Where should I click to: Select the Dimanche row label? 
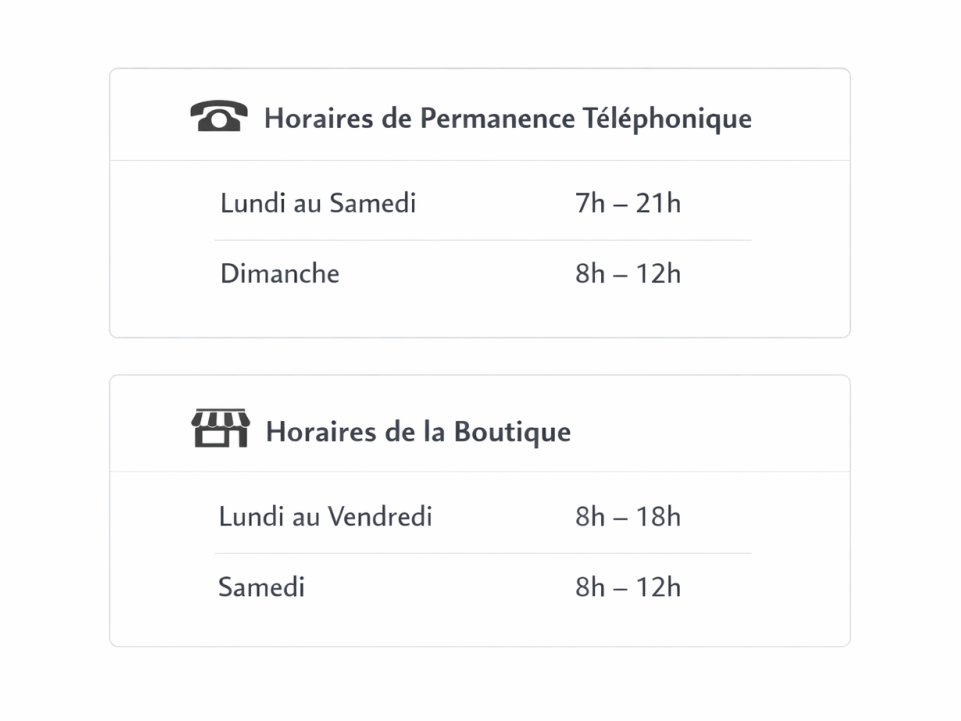(280, 273)
